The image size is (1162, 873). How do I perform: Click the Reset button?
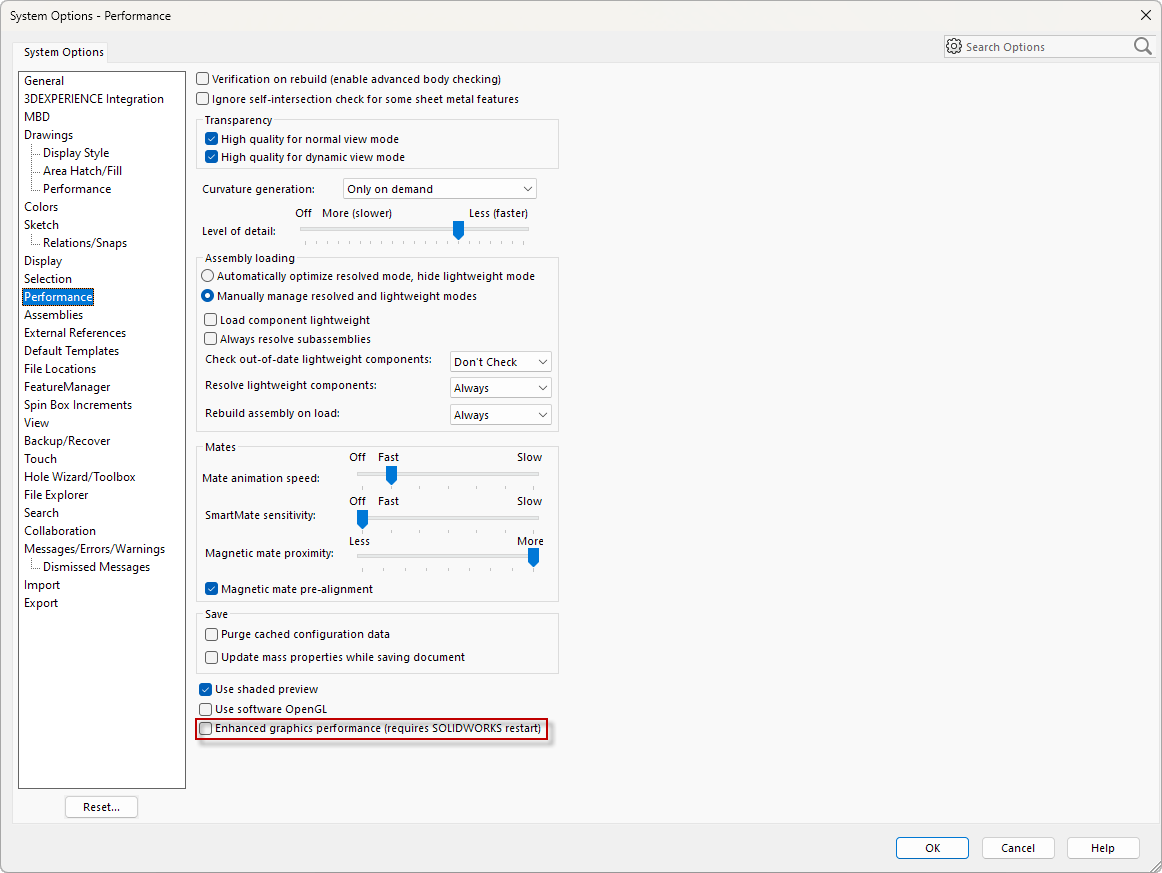(101, 807)
